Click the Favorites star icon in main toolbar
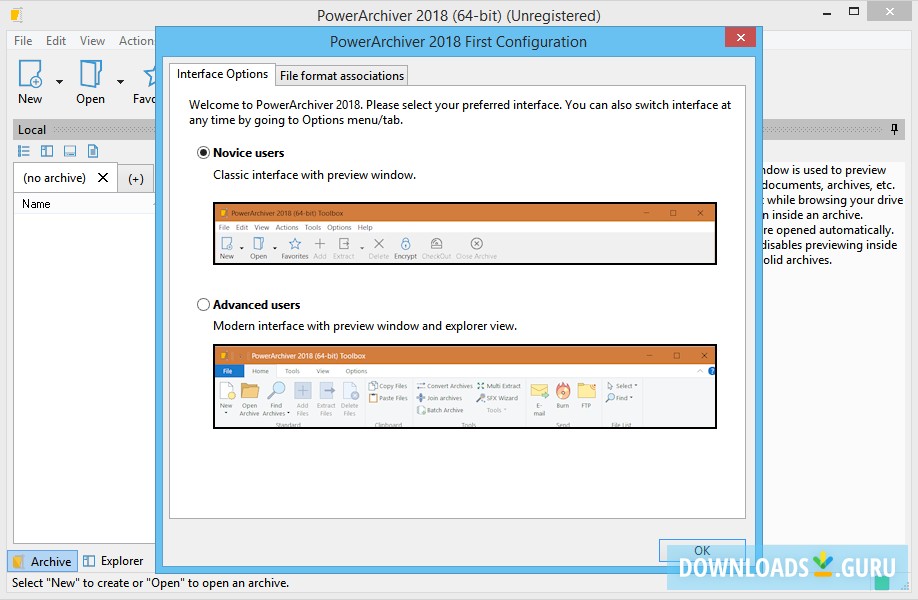This screenshot has height=600, width=918. point(150,76)
